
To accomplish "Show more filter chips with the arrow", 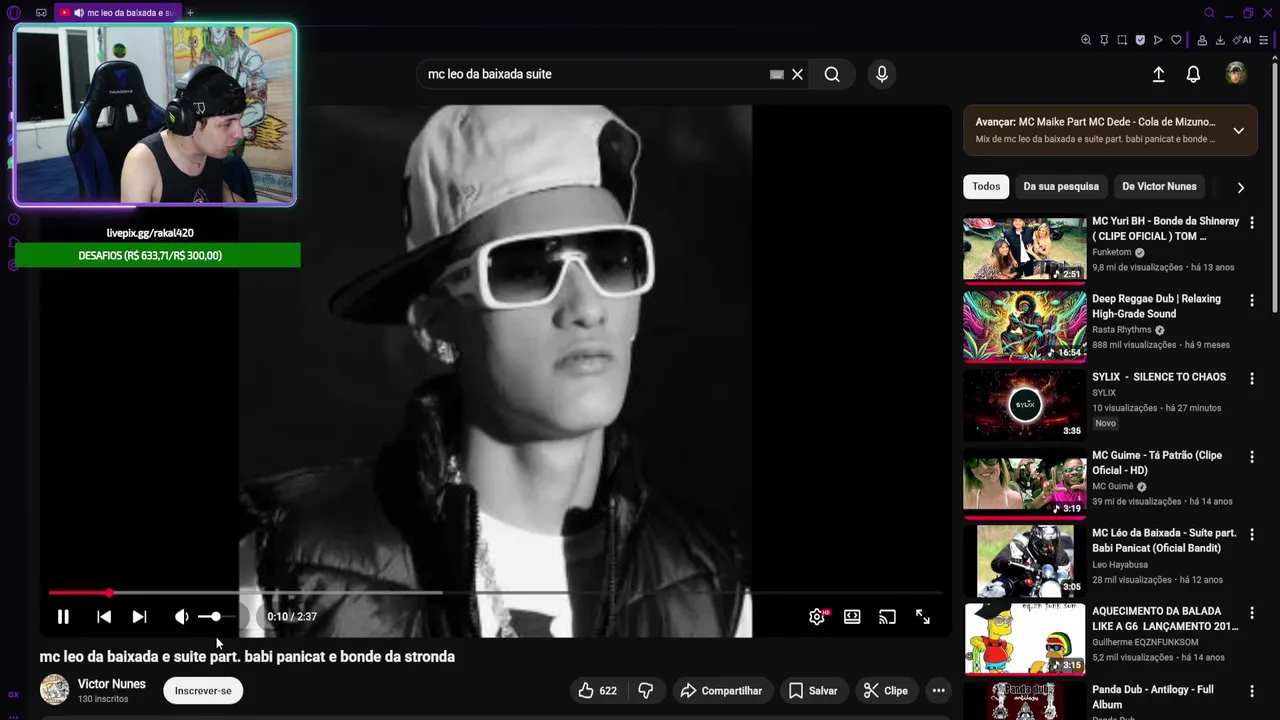I will pyautogui.click(x=1240, y=187).
